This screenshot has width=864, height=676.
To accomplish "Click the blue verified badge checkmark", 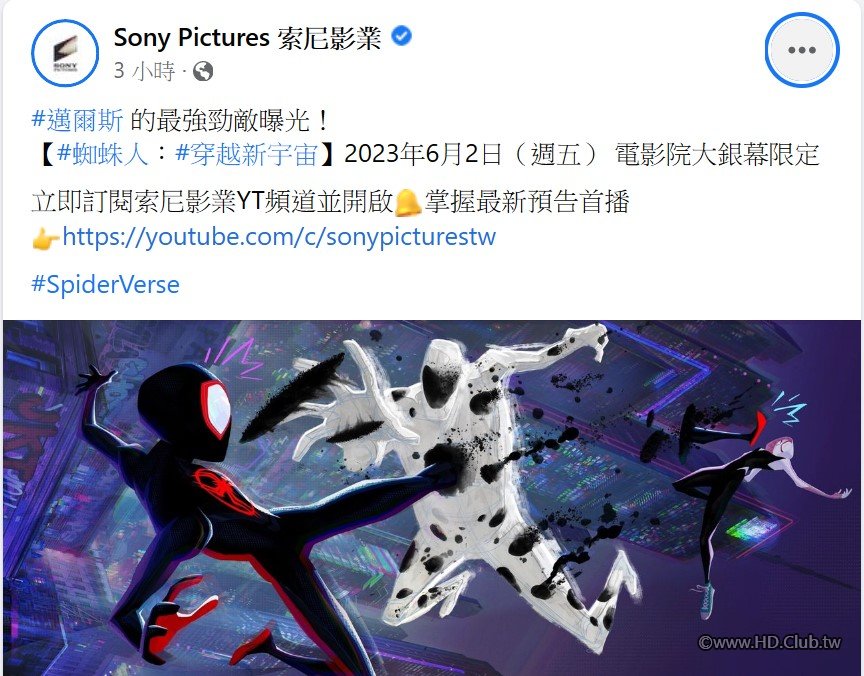I will 402,36.
